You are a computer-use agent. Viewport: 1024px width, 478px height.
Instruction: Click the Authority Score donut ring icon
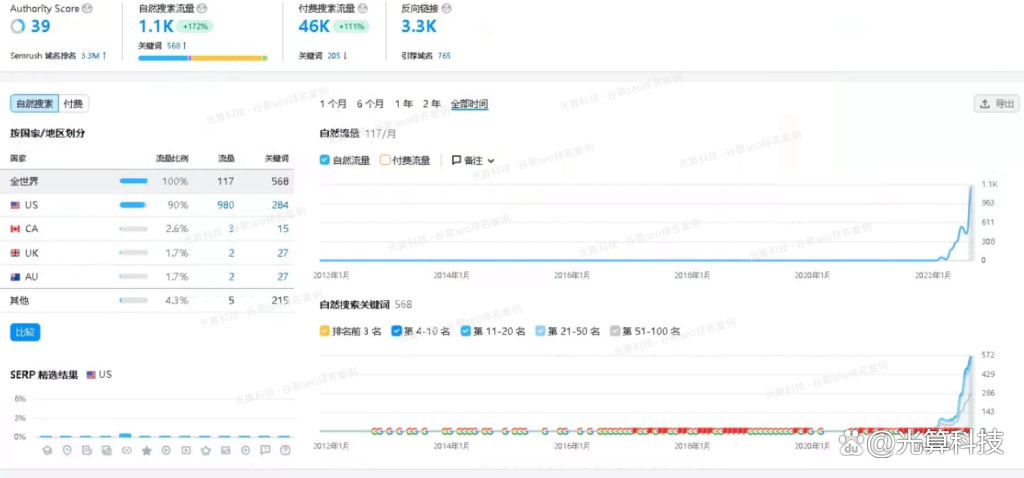18,27
